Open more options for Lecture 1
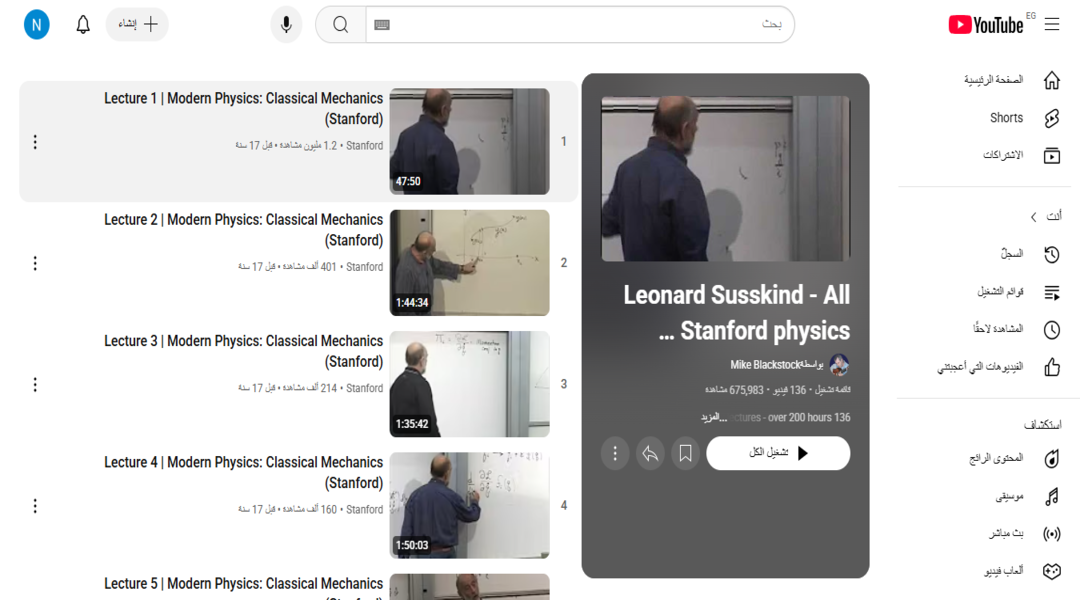This screenshot has height=600, width=1080. pos(35,142)
